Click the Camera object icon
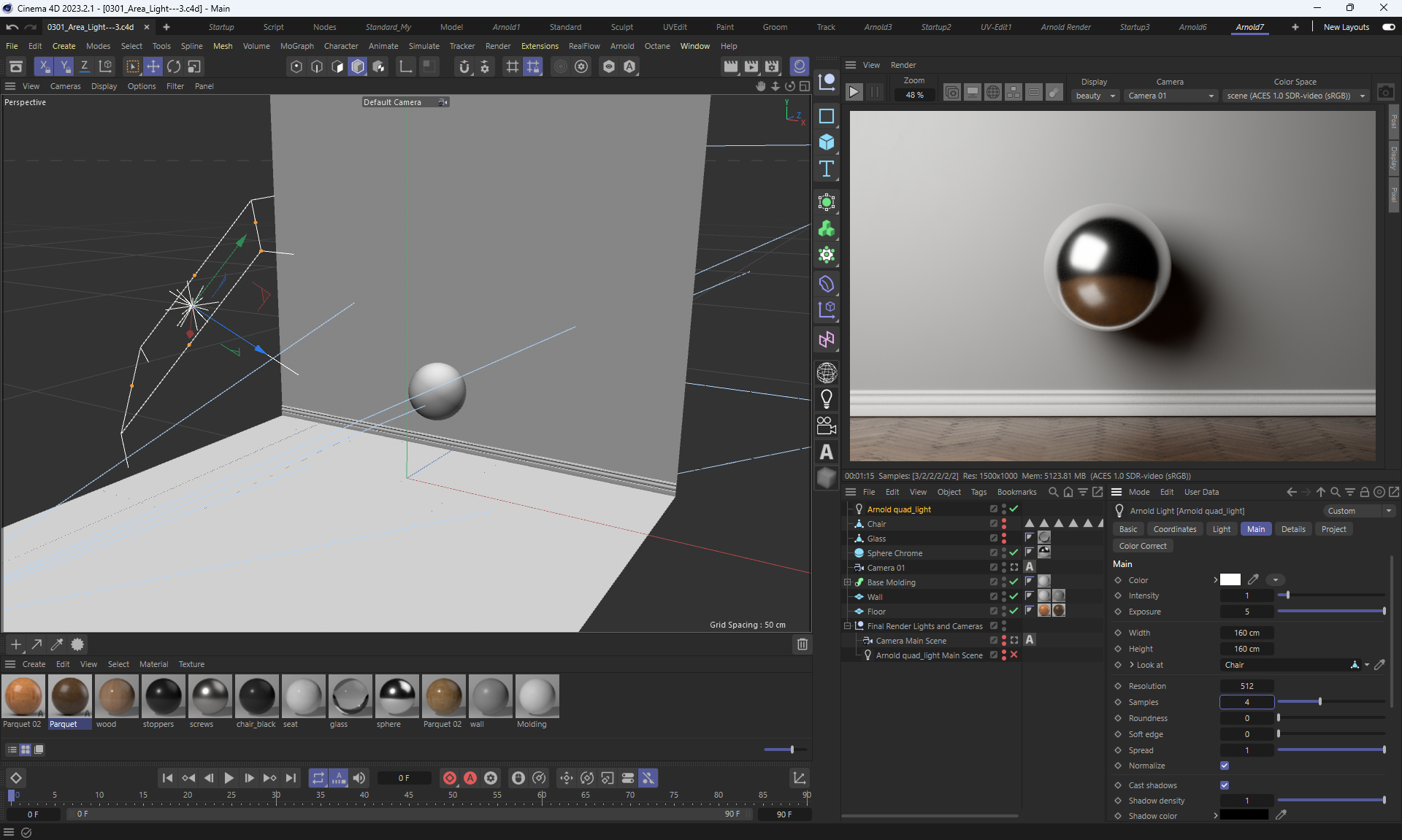Image resolution: width=1402 pixels, height=840 pixels. coord(826,425)
